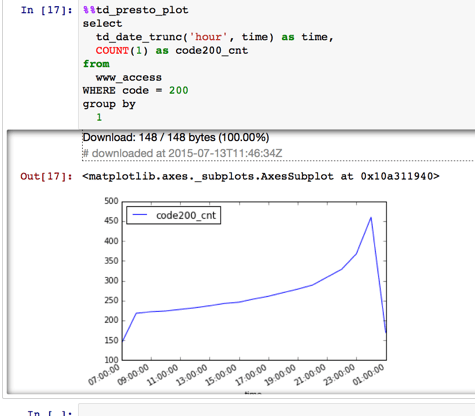Screen dimensions: 475x416
Task: Click the www_access table name
Action: point(129,77)
